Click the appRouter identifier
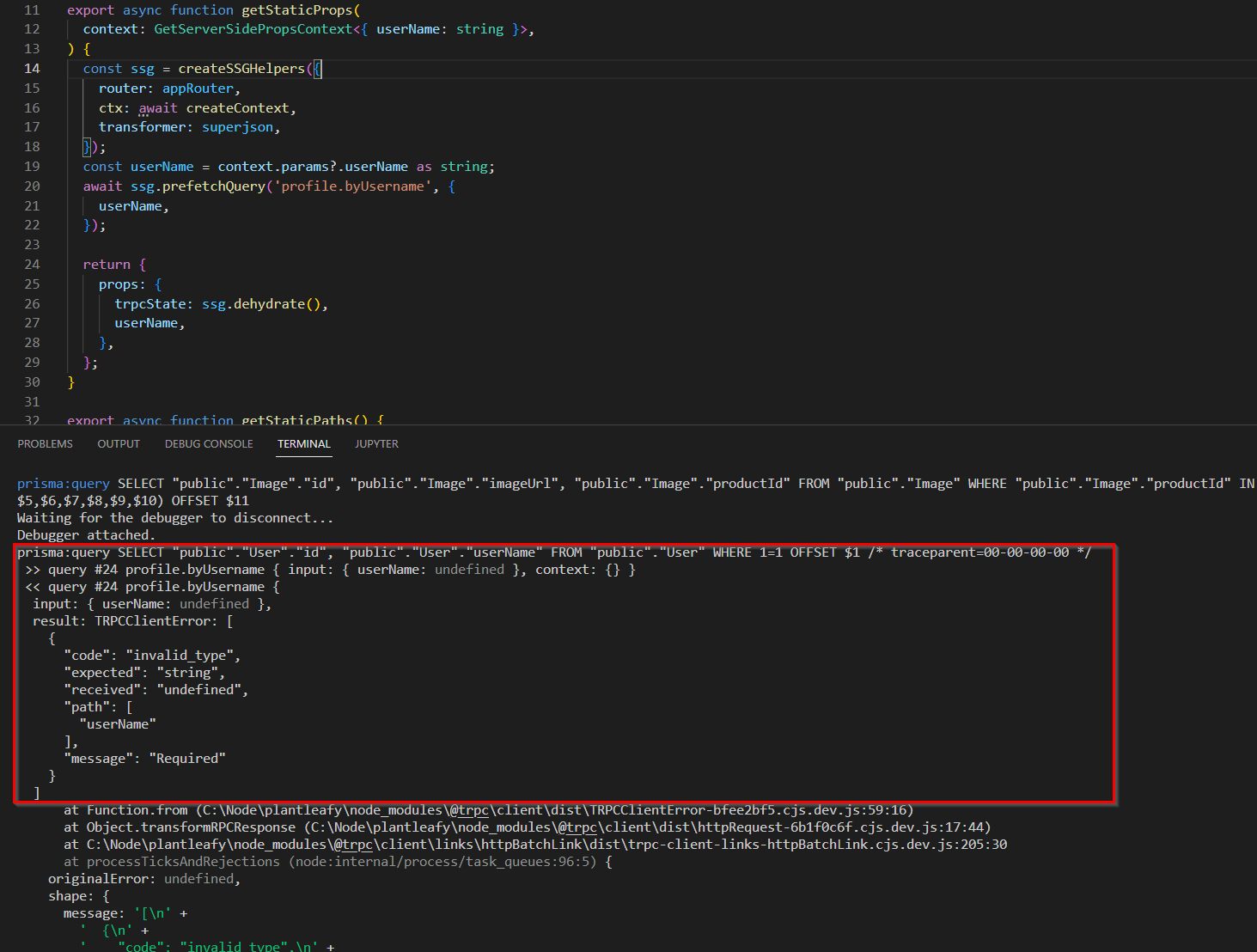Image resolution: width=1257 pixels, height=952 pixels. [198, 88]
